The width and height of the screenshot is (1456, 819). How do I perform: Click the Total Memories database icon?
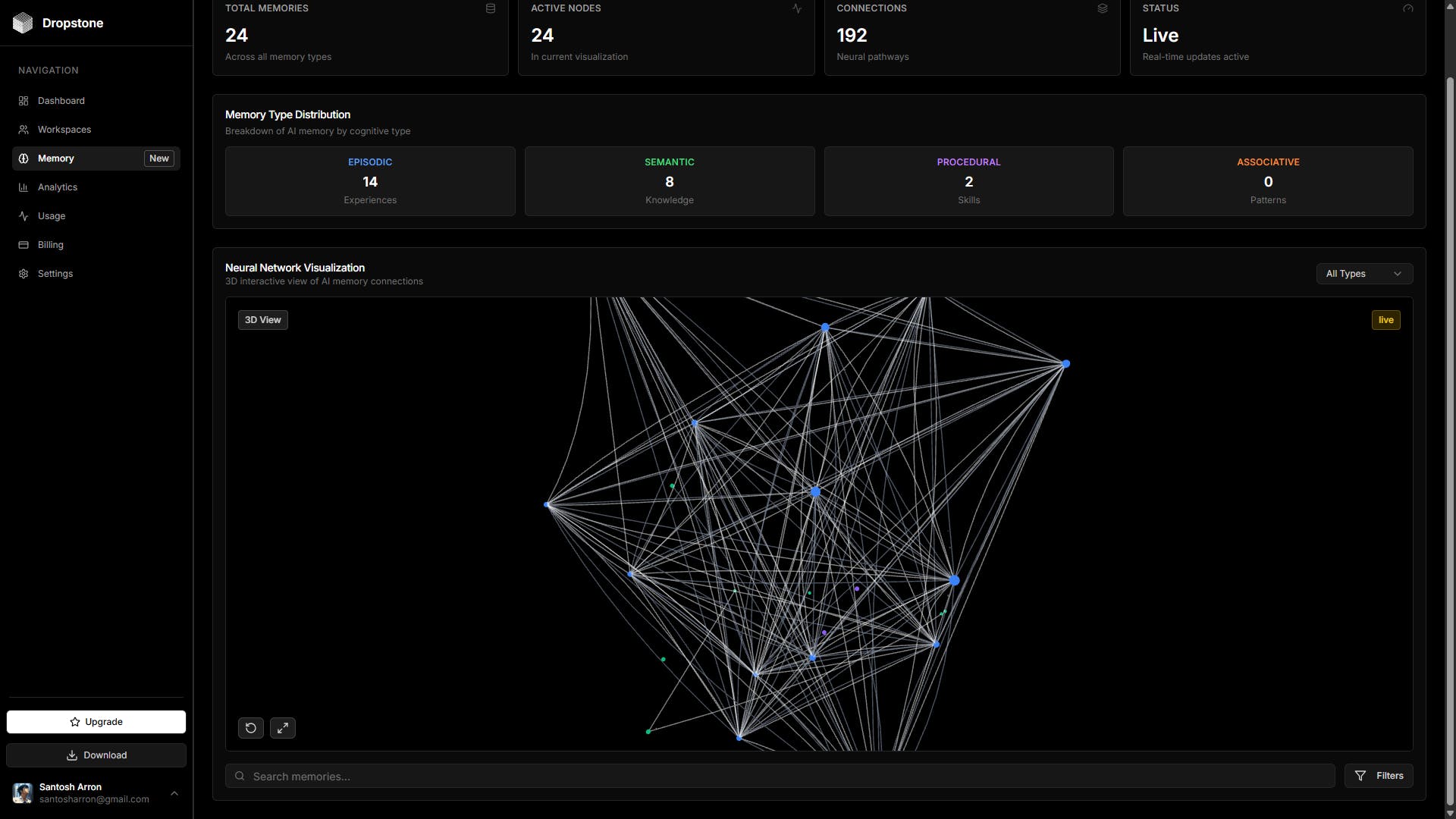point(491,8)
